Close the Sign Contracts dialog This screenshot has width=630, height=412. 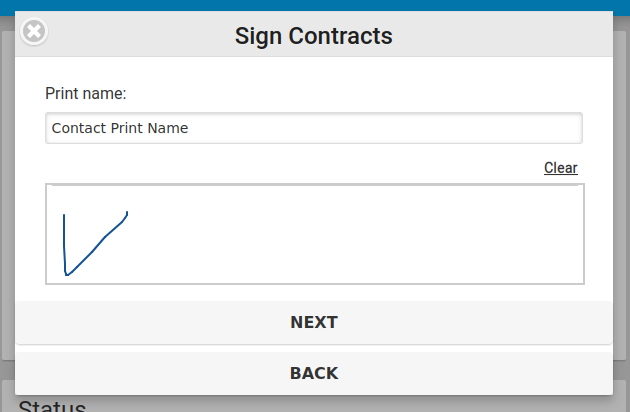[x=34, y=32]
